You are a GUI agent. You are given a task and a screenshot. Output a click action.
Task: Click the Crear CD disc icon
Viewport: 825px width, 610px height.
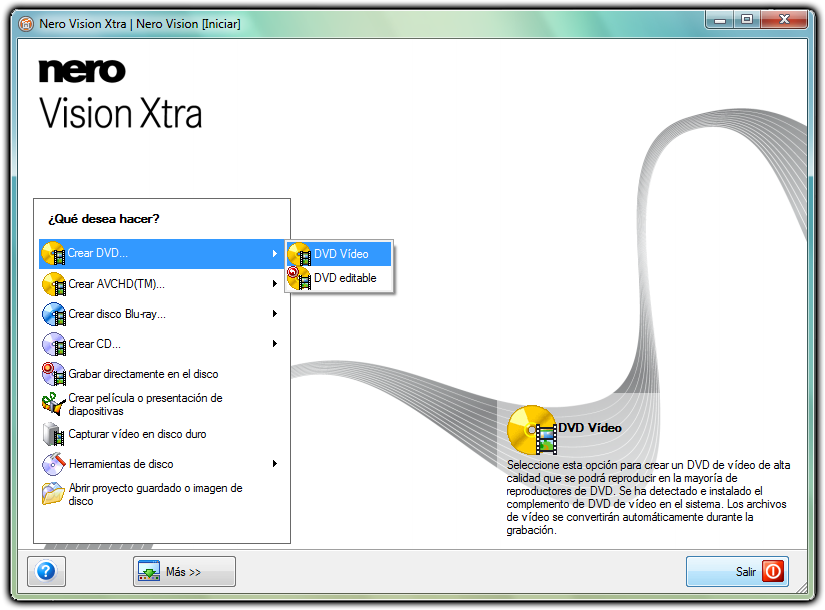pyautogui.click(x=53, y=344)
